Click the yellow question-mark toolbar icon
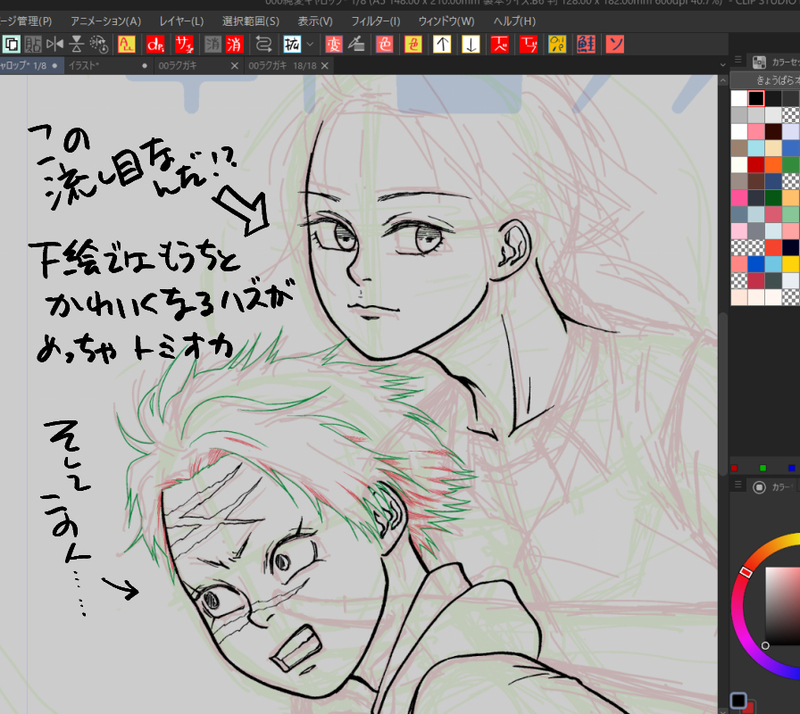Screen dimensions: 800x714 (x=557, y=44)
